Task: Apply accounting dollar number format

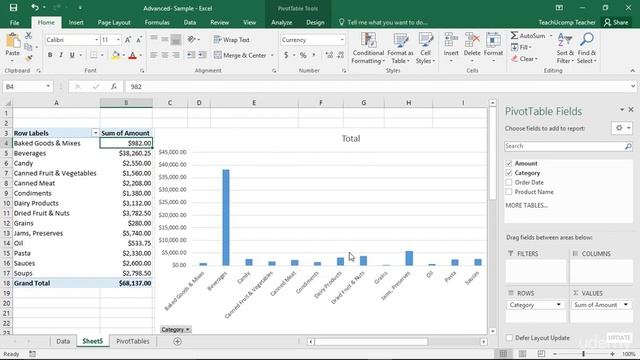Action: pyautogui.click(x=286, y=55)
